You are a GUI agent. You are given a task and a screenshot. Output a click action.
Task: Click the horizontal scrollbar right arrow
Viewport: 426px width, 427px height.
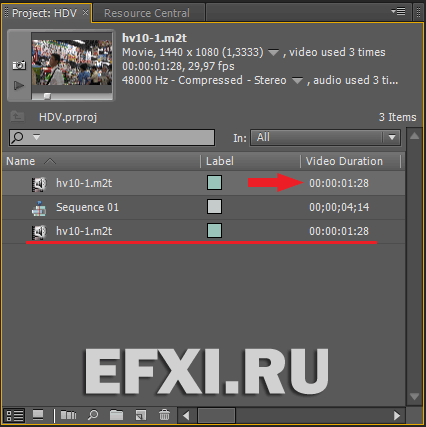point(397,416)
